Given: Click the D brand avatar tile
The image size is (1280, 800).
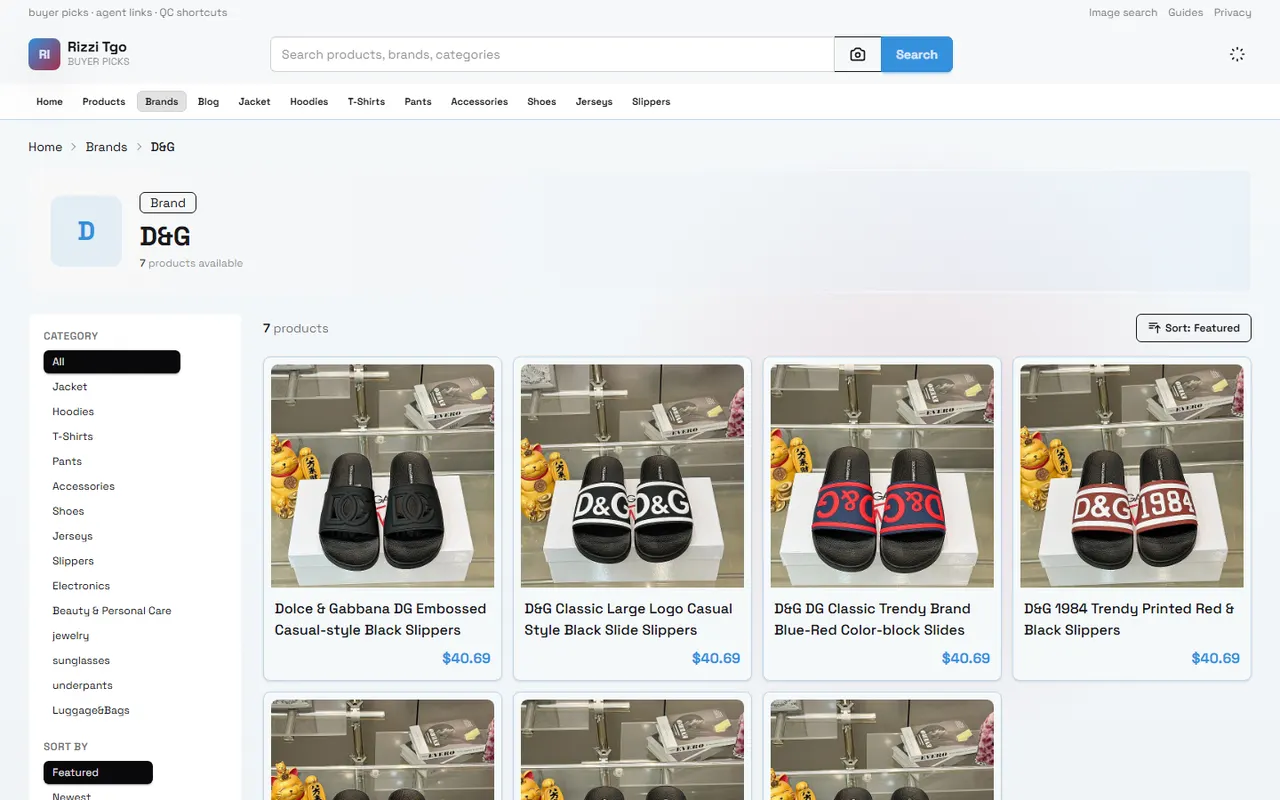Looking at the screenshot, I should [86, 231].
